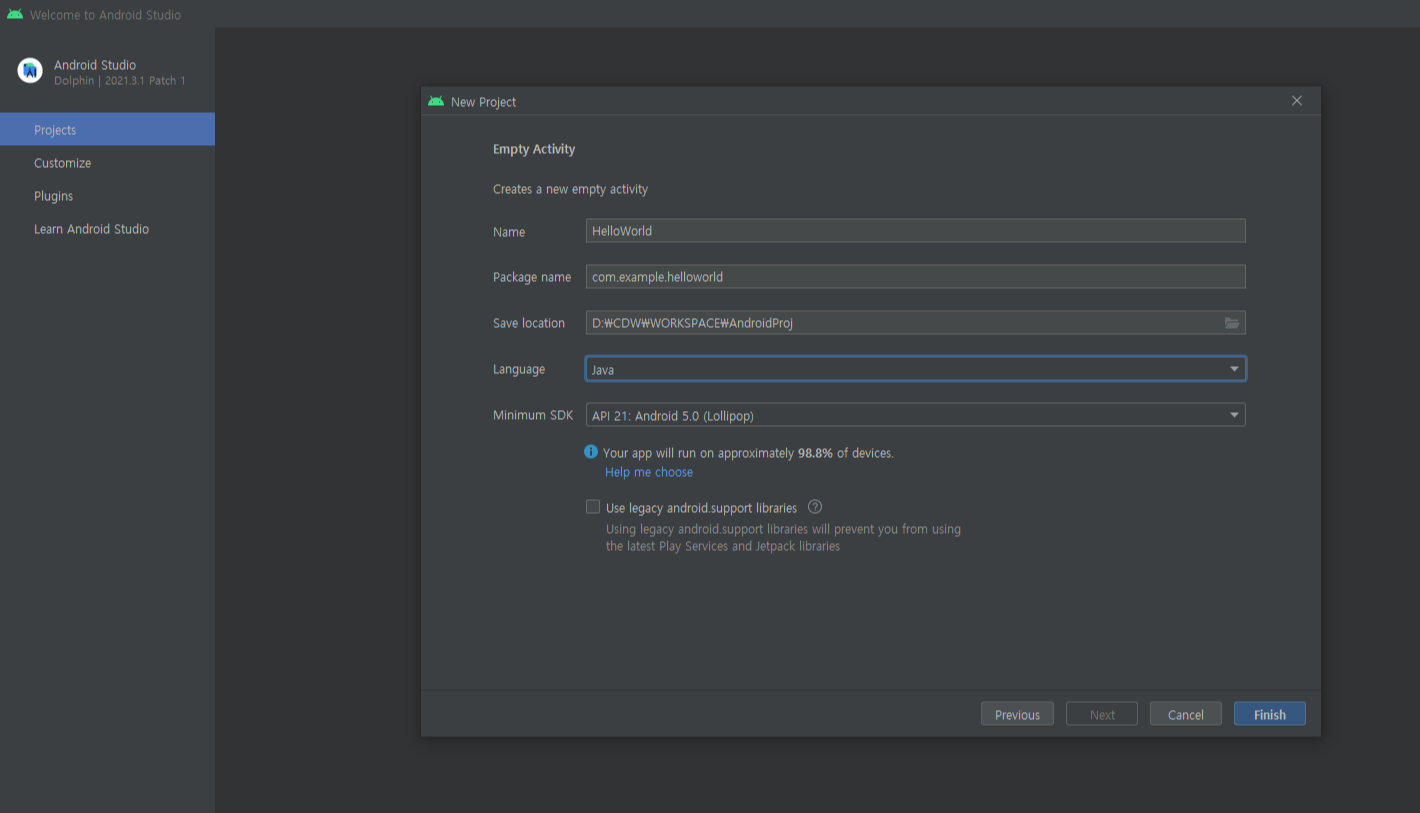Open the Language dropdown showing Java
The image size is (1420, 813).
(915, 369)
